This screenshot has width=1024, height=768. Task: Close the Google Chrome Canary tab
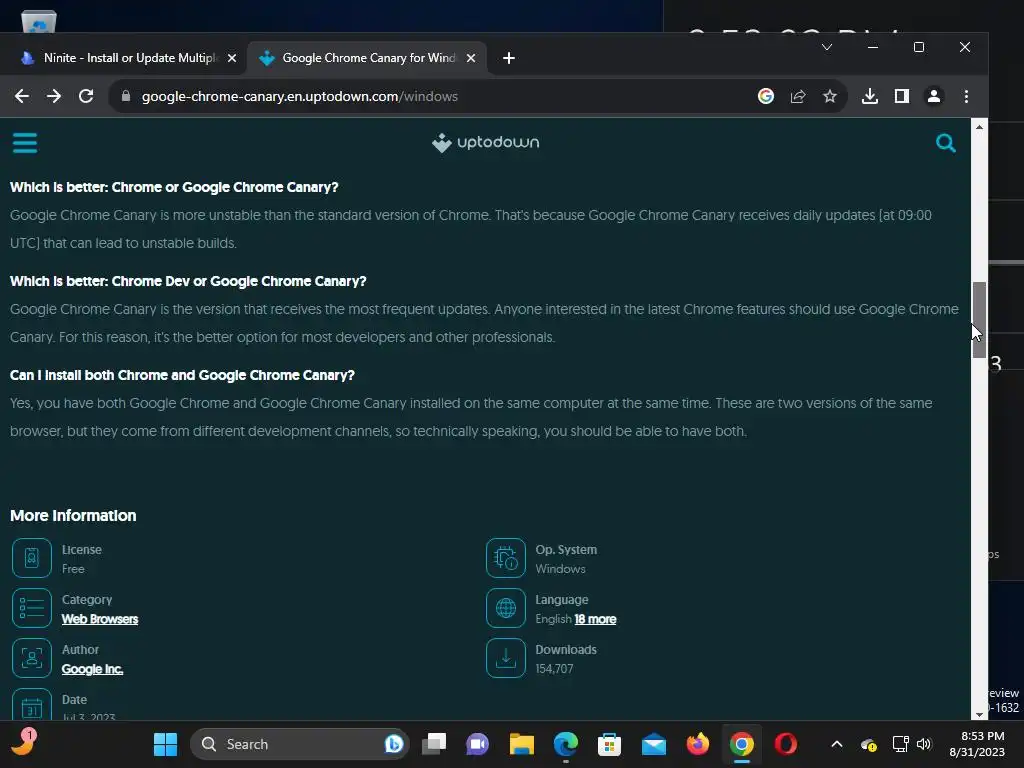[x=471, y=58]
